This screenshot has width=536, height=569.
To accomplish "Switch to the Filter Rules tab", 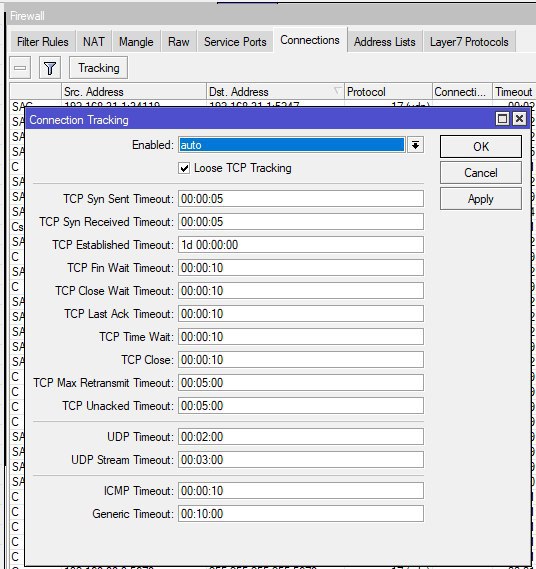I will tap(42, 42).
